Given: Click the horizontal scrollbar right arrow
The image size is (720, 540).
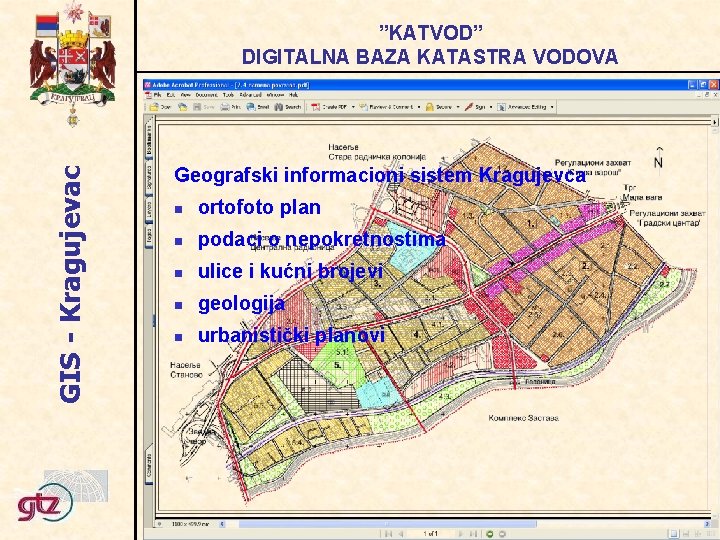Looking at the screenshot, I should [x=707, y=524].
